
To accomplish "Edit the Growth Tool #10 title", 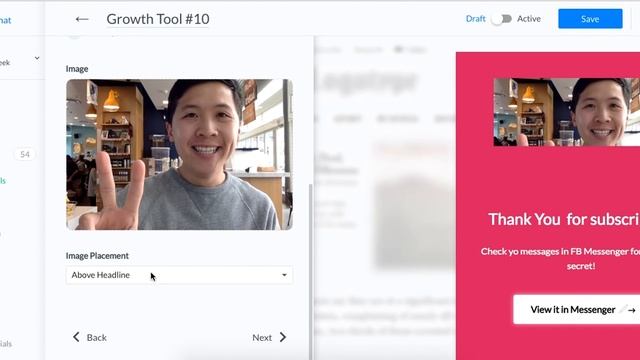I will [x=158, y=19].
